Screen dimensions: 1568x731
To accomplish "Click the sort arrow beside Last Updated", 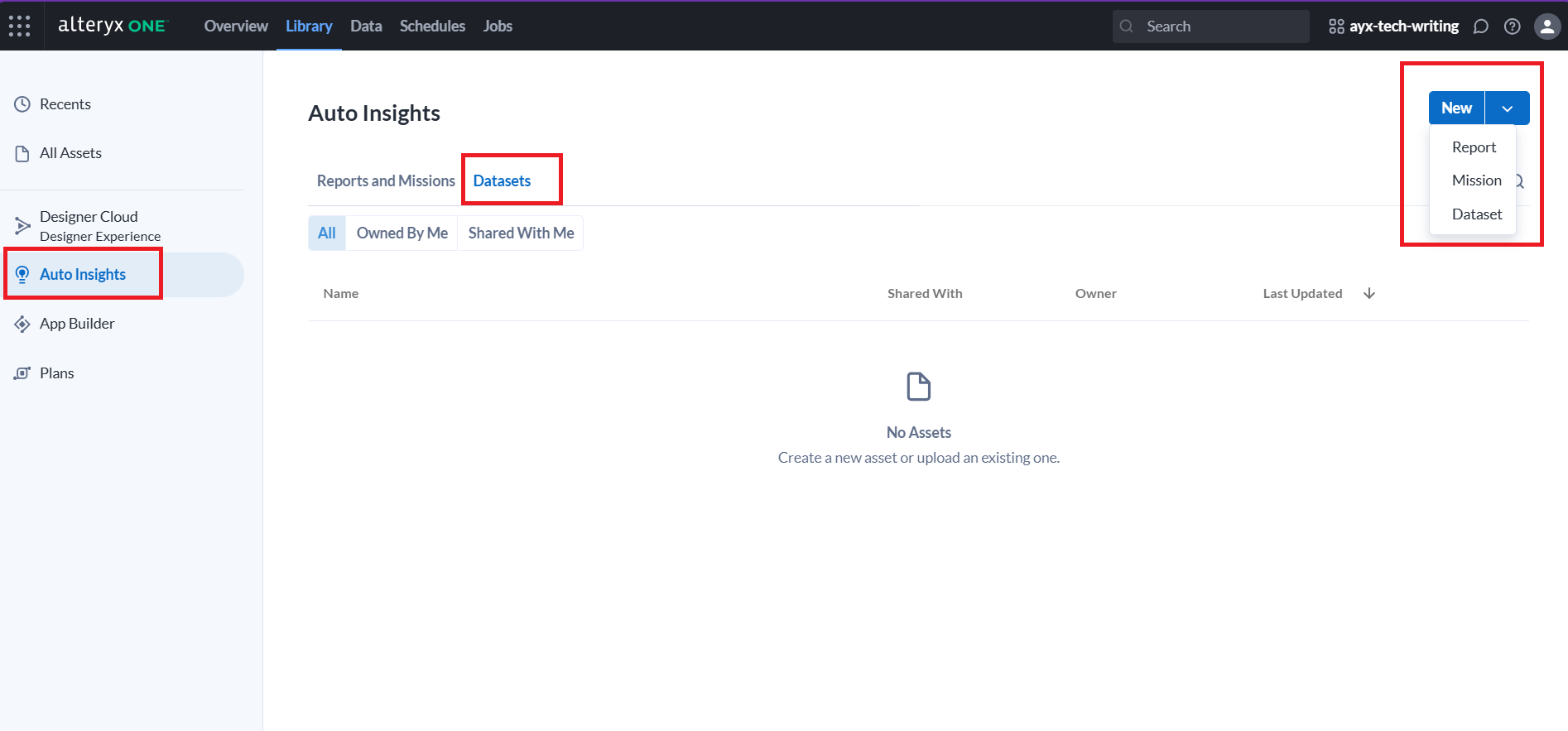I will pyautogui.click(x=1369, y=293).
